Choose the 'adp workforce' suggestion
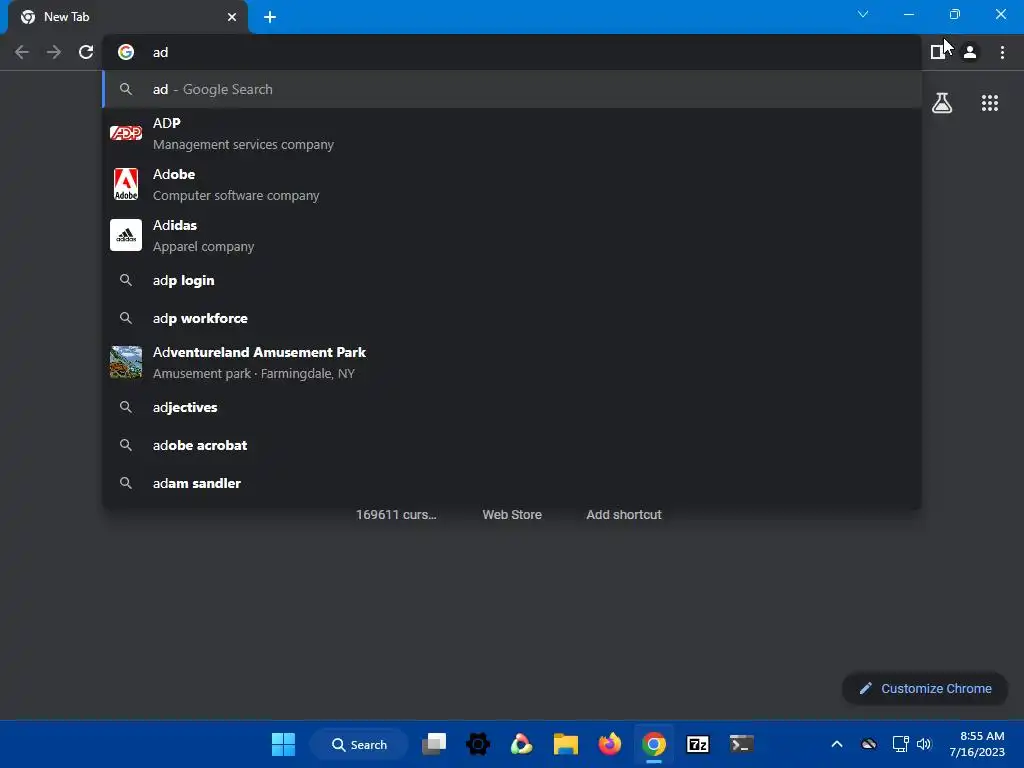1024x768 pixels. coord(512,318)
